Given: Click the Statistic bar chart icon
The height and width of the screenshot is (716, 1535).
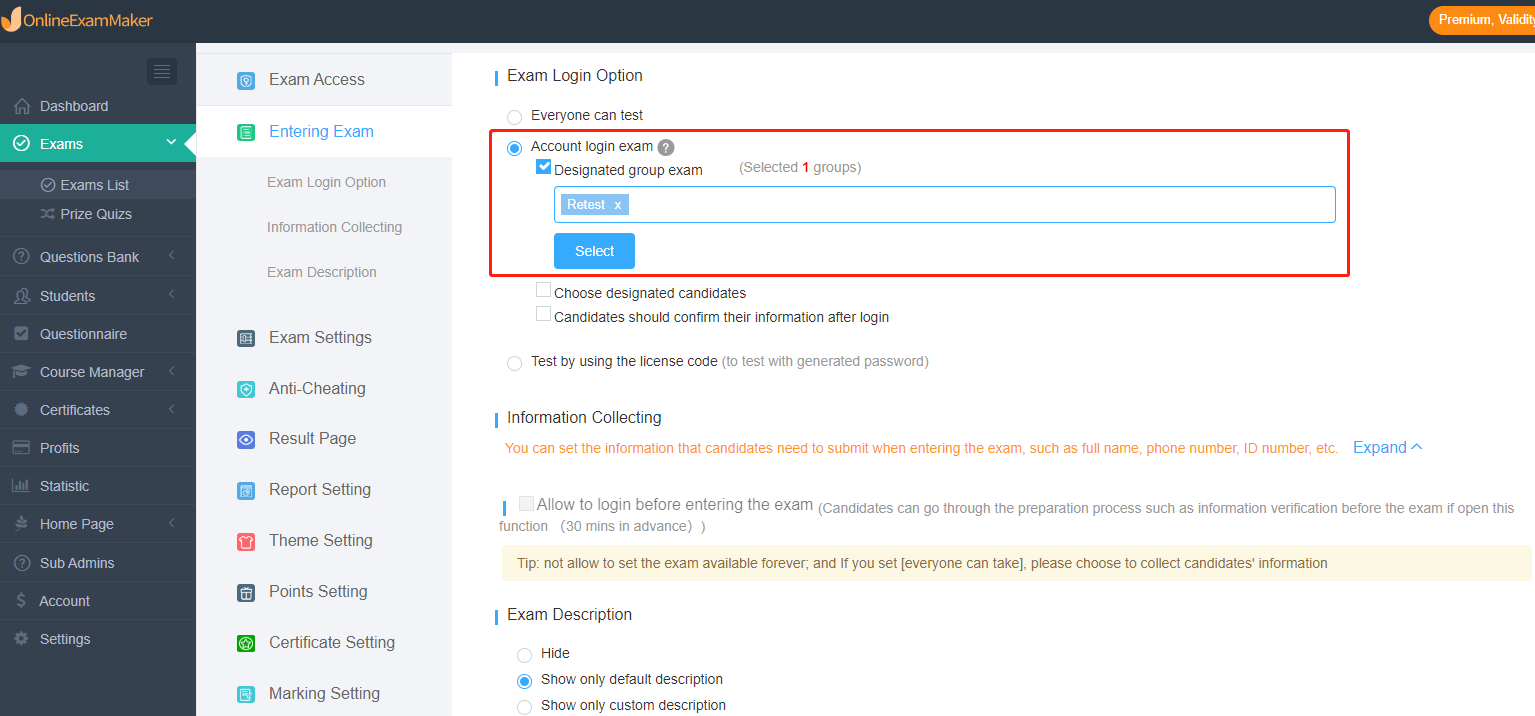Looking at the screenshot, I should pyautogui.click(x=21, y=486).
